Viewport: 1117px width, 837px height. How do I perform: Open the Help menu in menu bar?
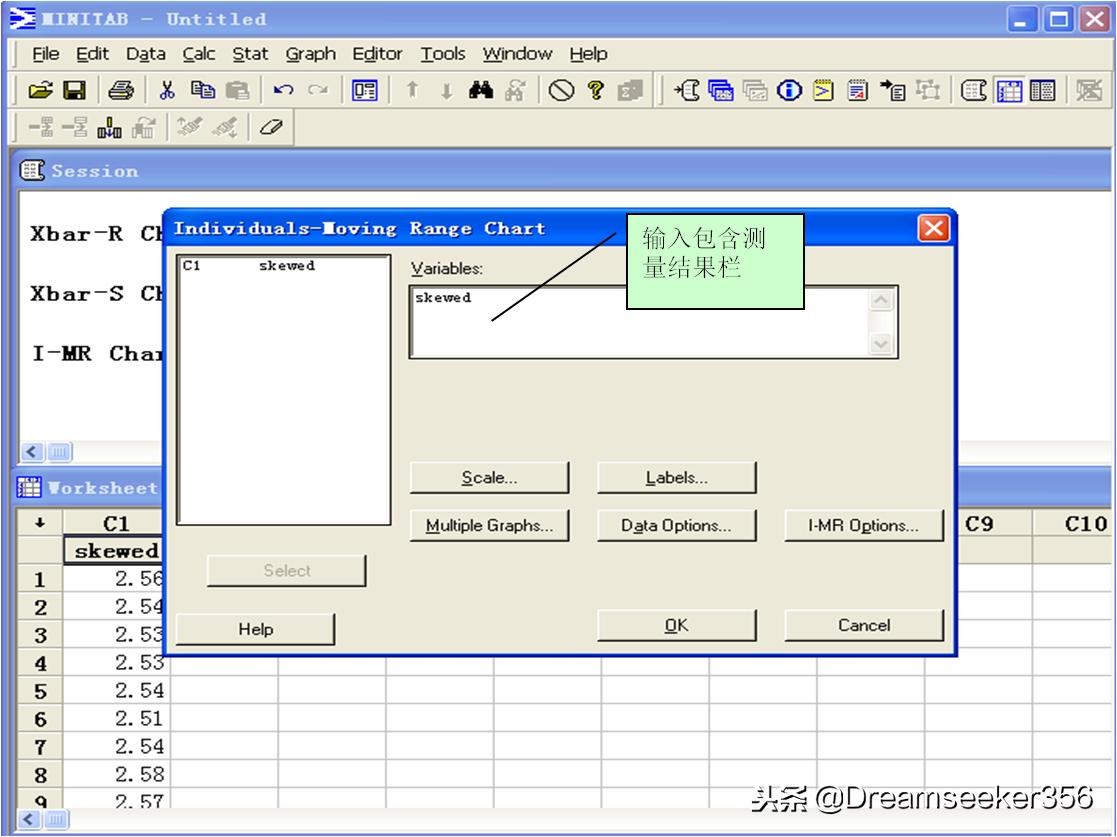click(588, 54)
